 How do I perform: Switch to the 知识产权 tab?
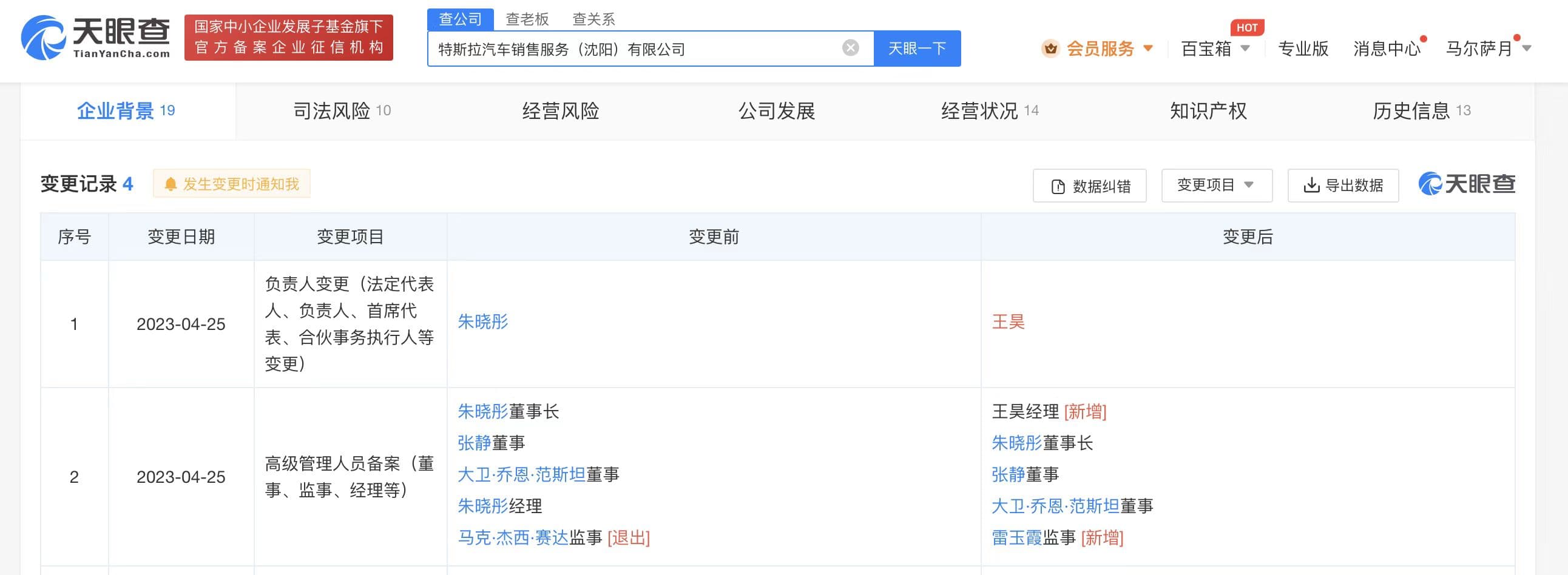[1208, 111]
